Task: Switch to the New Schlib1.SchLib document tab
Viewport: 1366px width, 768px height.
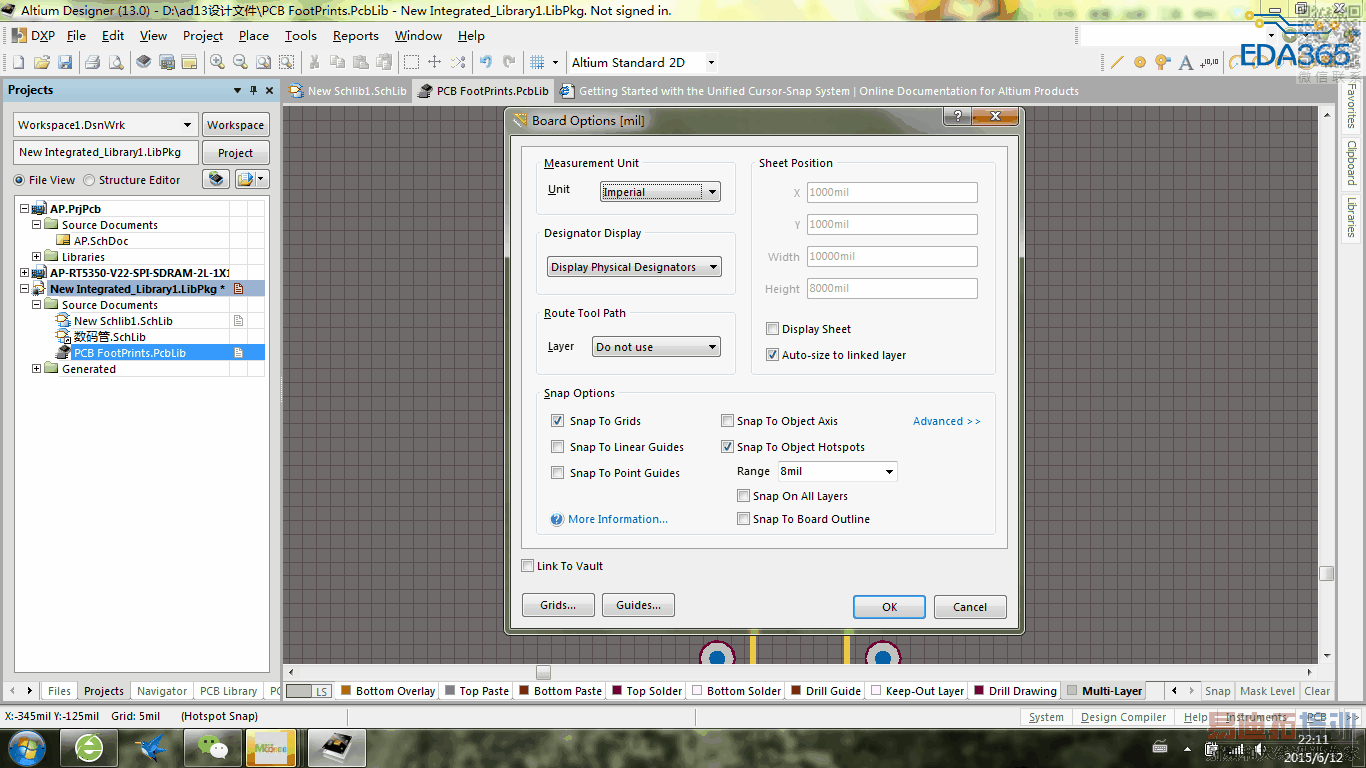Action: 348,91
